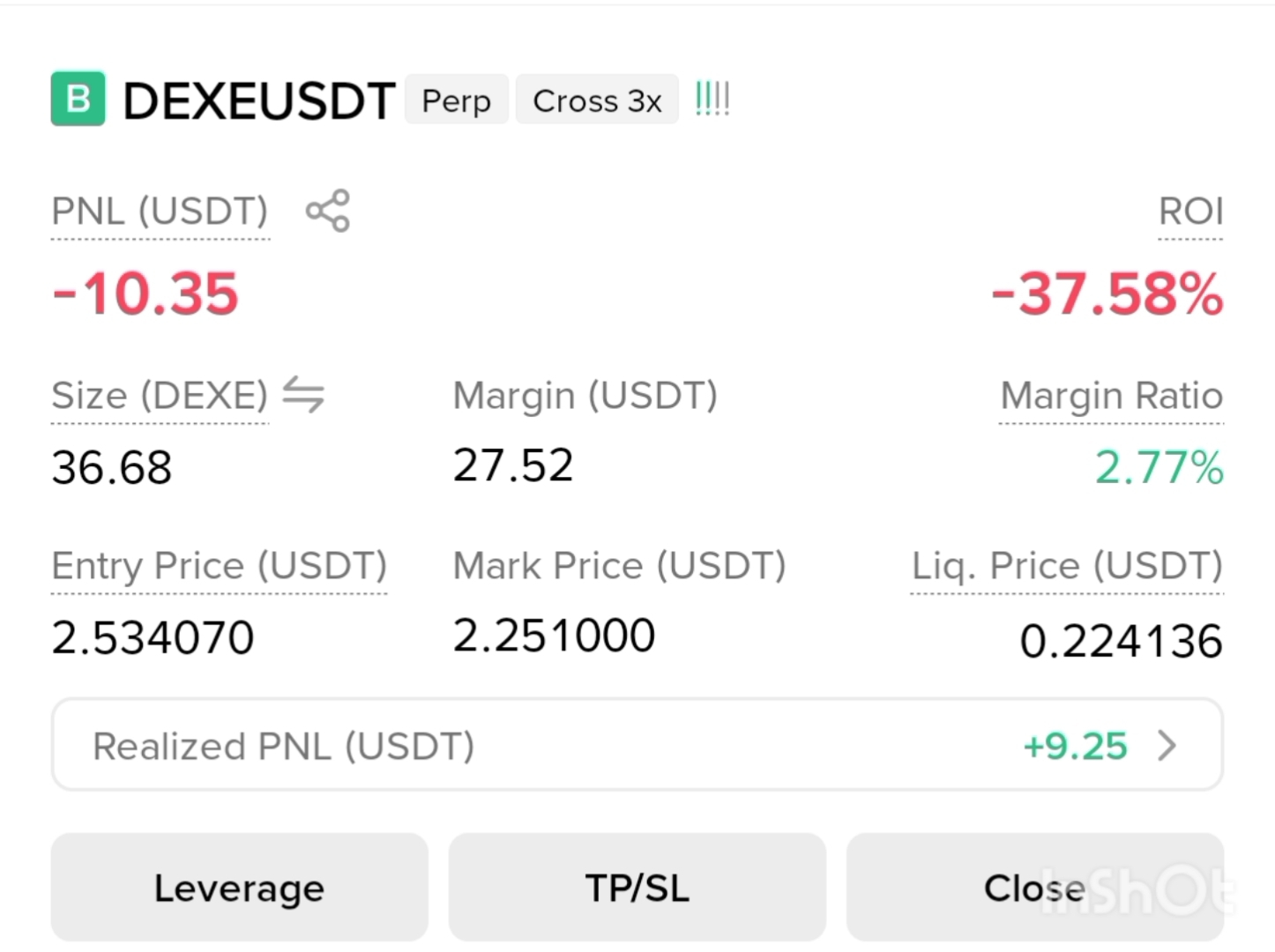Close the DEXEUSDT position

point(1035,888)
